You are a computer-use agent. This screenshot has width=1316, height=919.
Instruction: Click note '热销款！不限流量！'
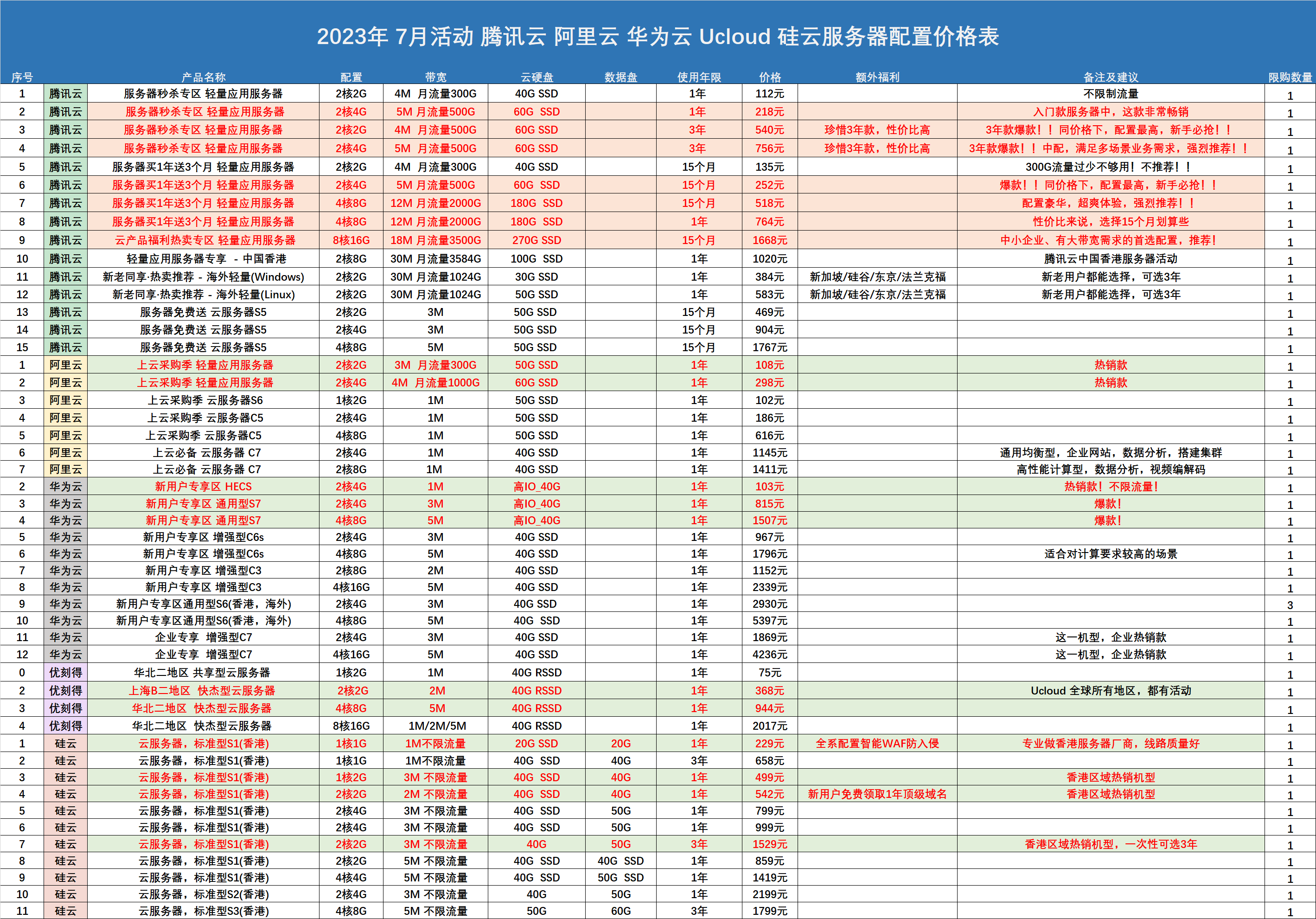click(1110, 487)
